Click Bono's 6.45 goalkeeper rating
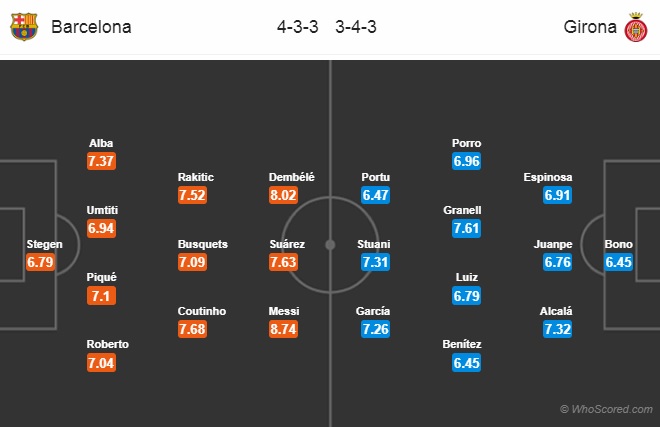The width and height of the screenshot is (660, 427). (x=619, y=262)
